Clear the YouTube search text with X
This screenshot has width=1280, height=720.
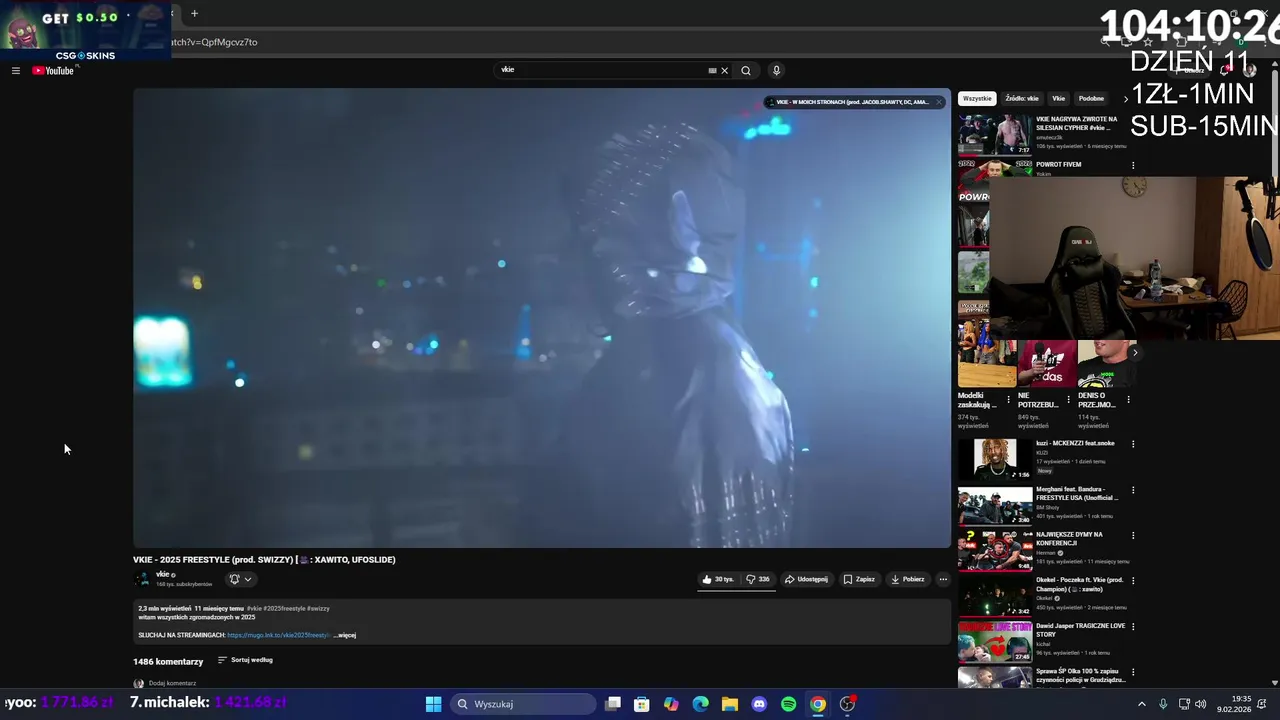pos(724,71)
